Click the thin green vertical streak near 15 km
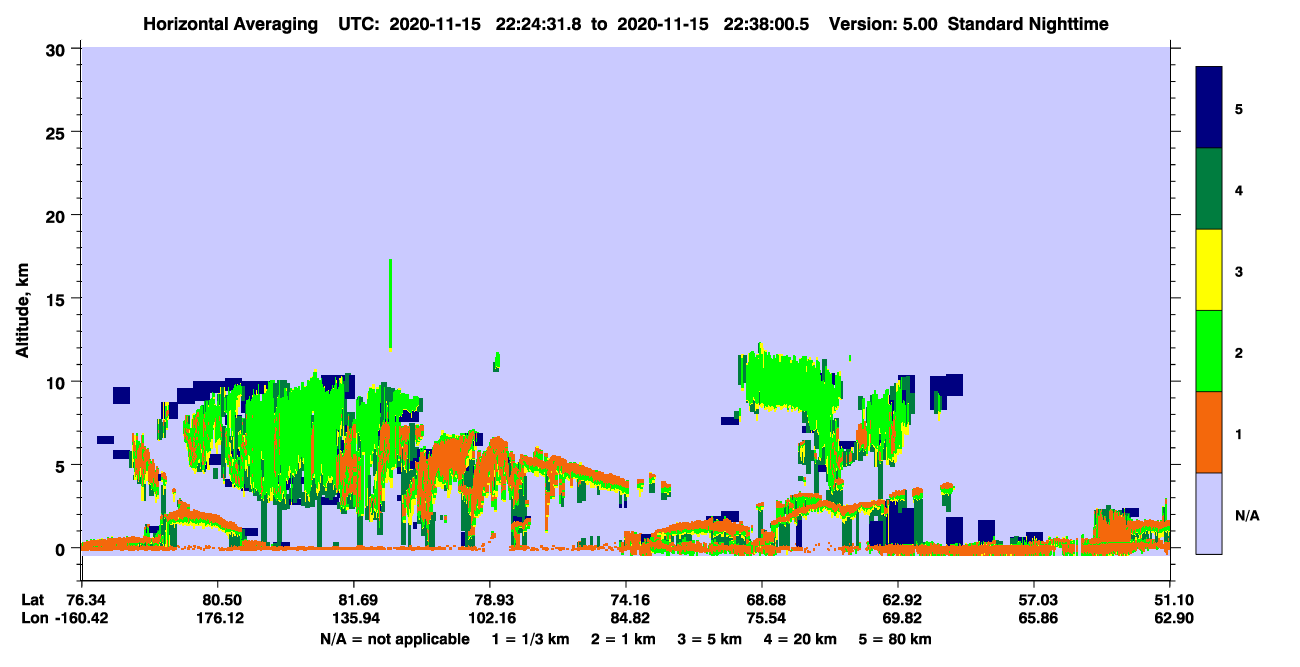This screenshot has width=1300, height=667. tap(390, 304)
